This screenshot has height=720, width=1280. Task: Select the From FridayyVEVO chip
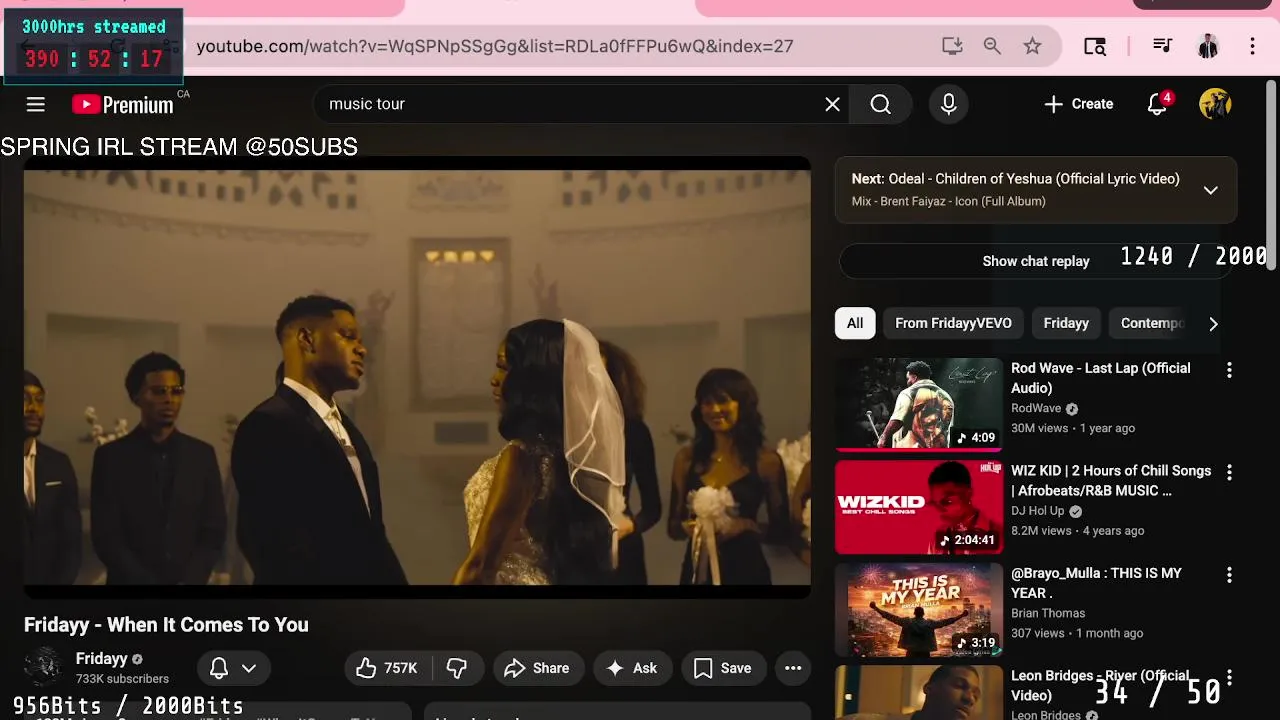(953, 323)
